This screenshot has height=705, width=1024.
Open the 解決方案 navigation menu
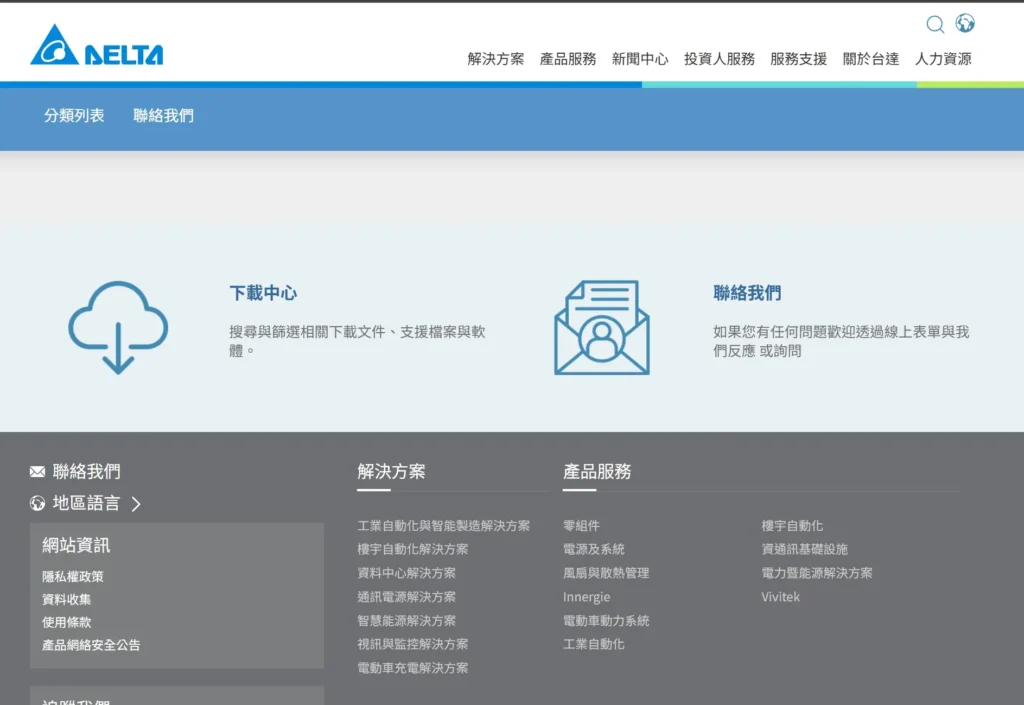click(495, 59)
